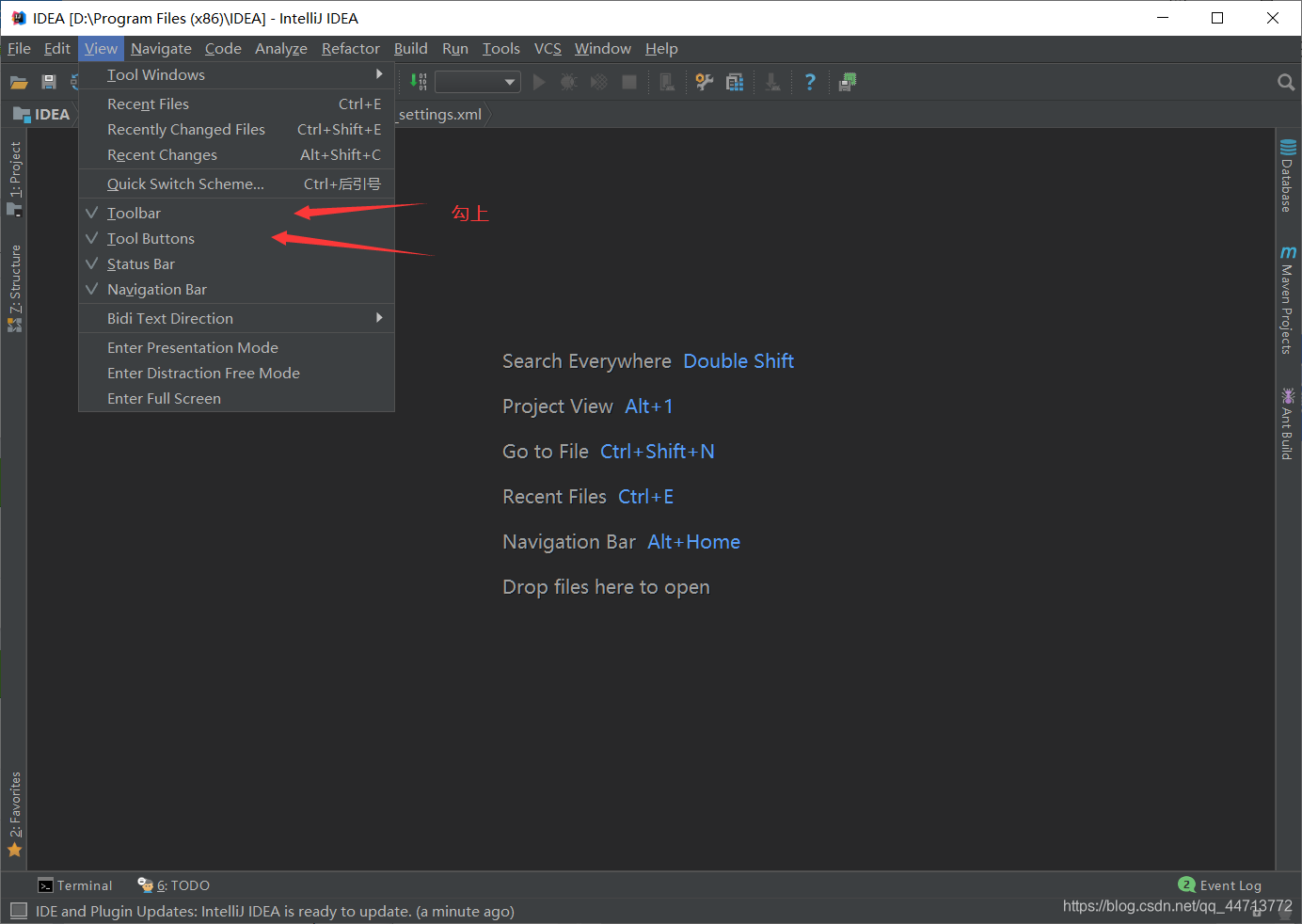Click the Double Shift shortcut text
Image resolution: width=1302 pixels, height=924 pixels.
(x=738, y=361)
